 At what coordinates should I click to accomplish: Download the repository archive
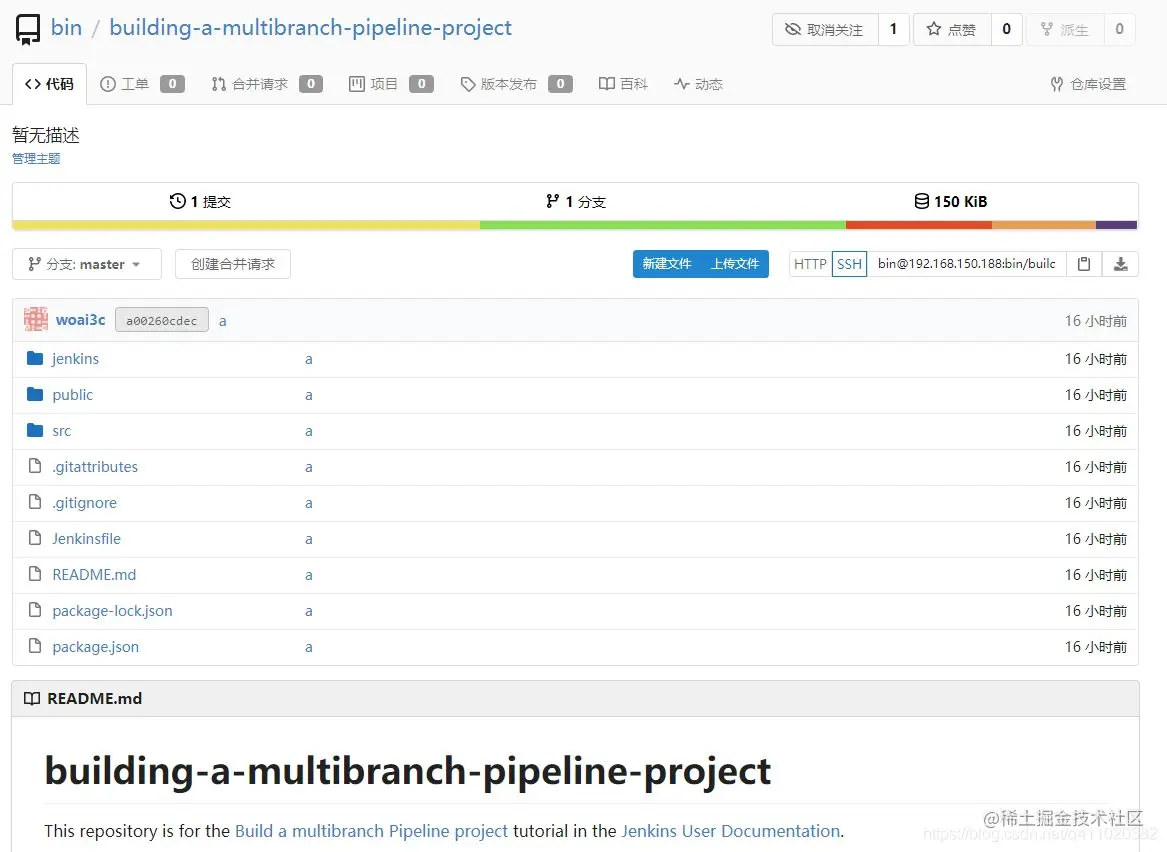[x=1120, y=263]
